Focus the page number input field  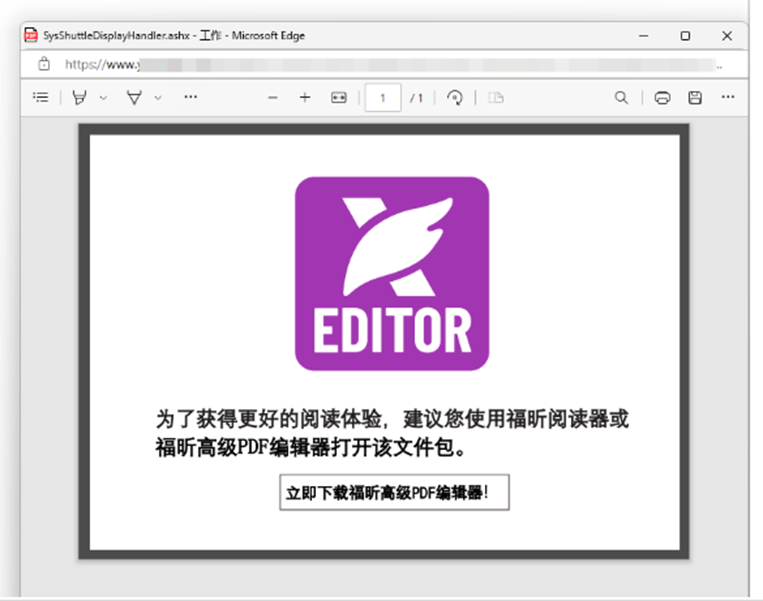point(383,98)
